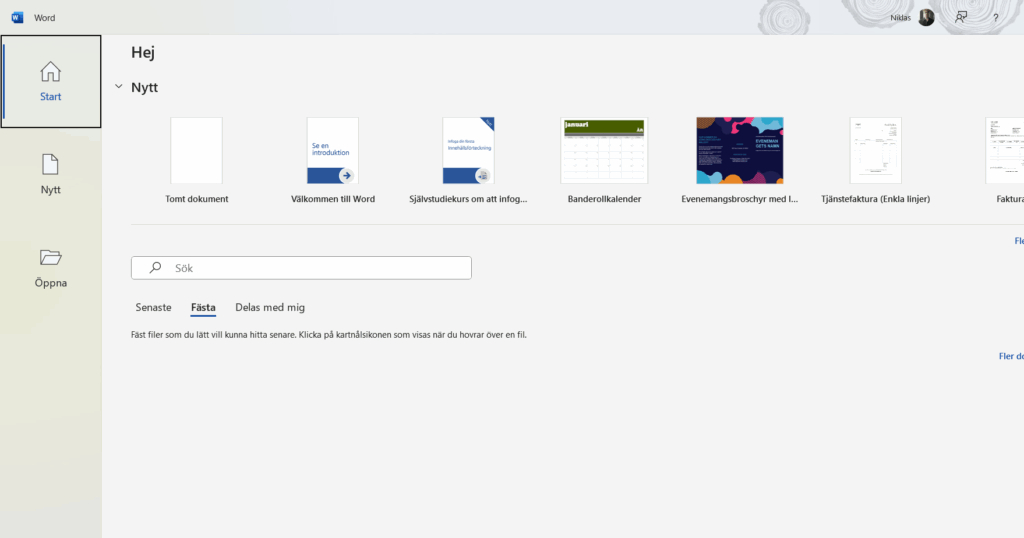Image resolution: width=1024 pixels, height=538 pixels.
Task: Switch to the Senaste tab
Action: (153, 307)
